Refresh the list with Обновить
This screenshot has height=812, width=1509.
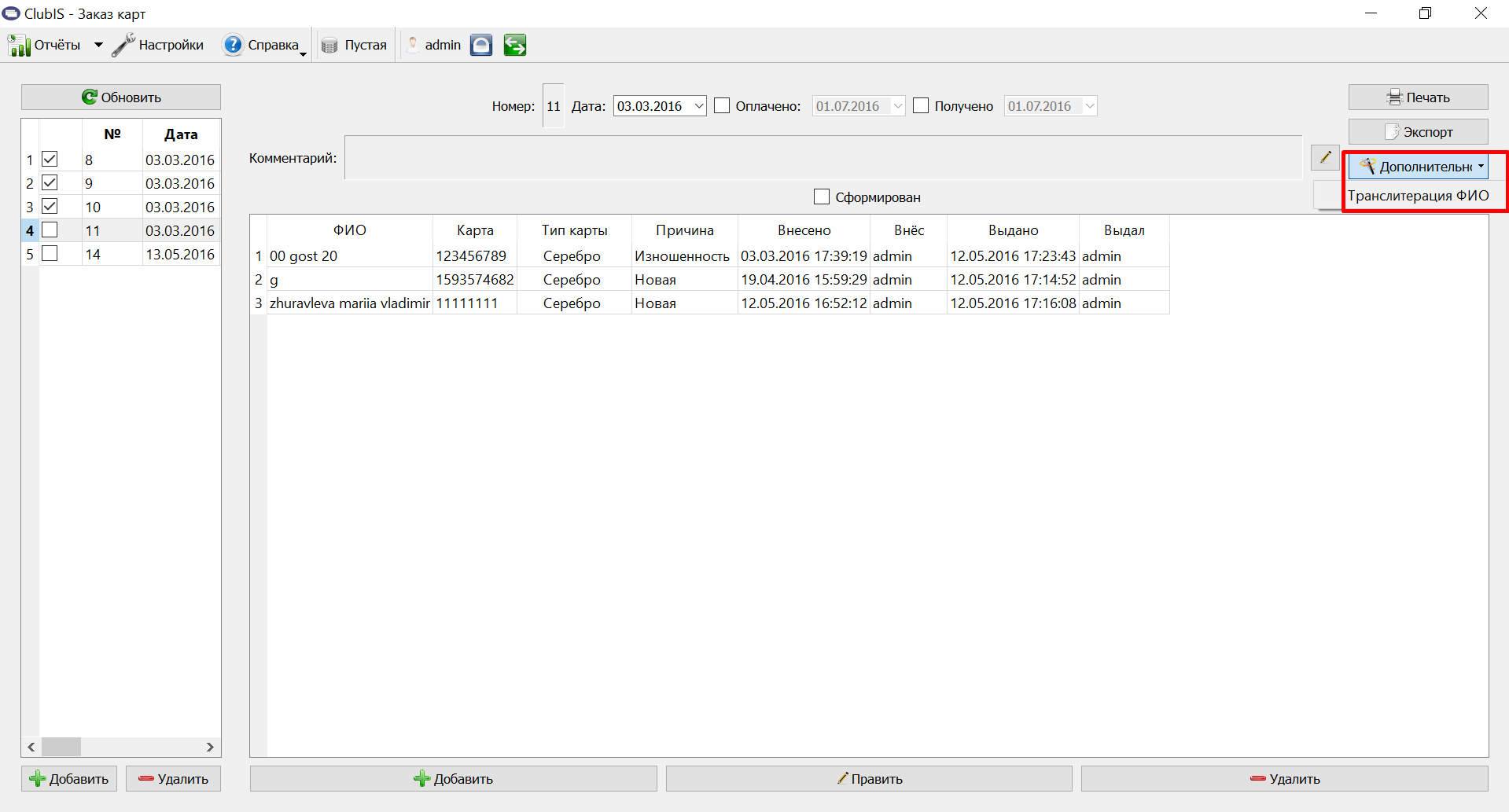coord(121,97)
